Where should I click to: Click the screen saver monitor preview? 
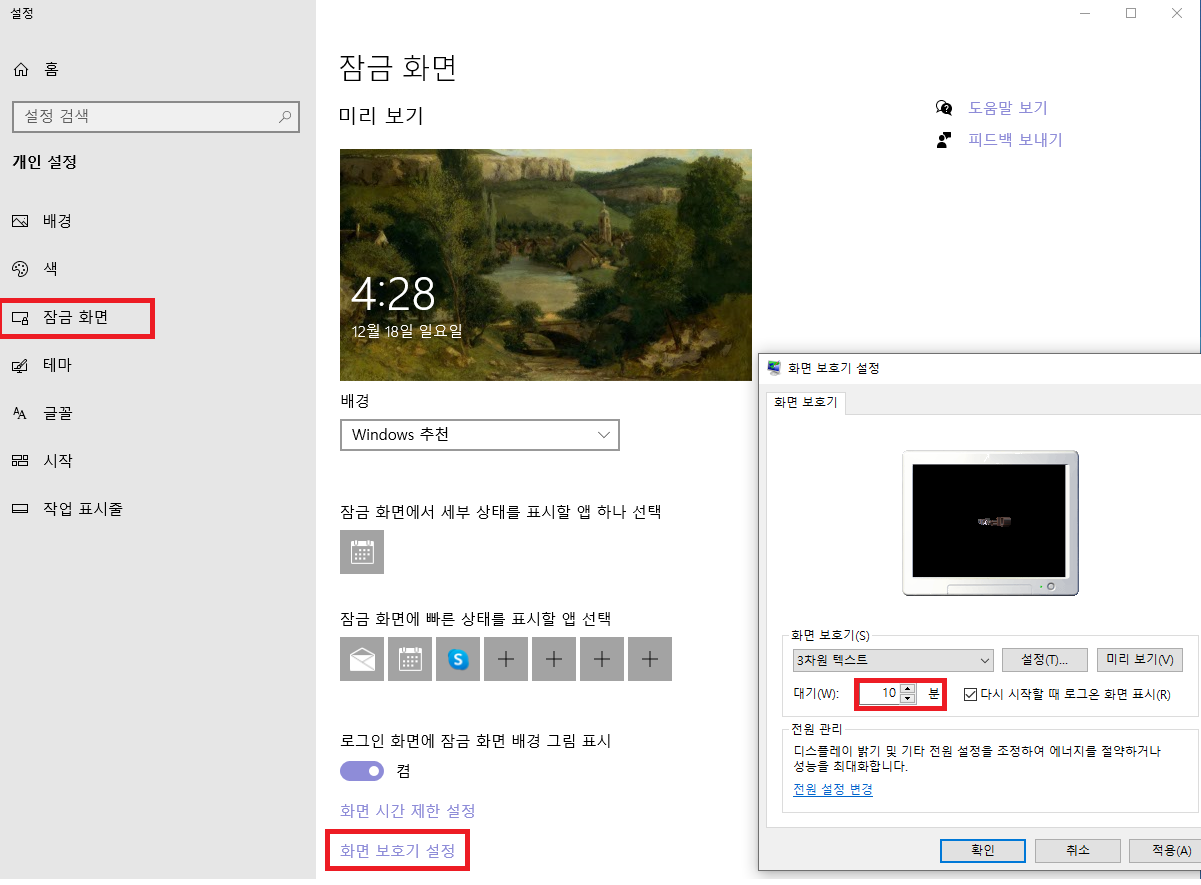click(991, 522)
